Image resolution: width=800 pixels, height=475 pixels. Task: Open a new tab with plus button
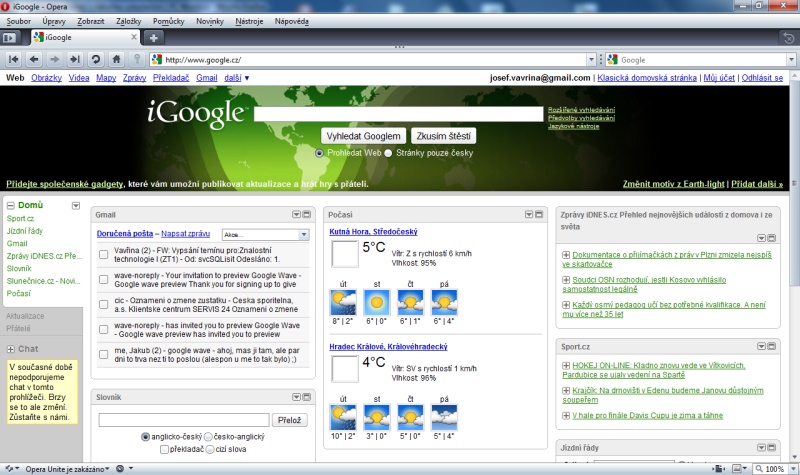click(154, 38)
